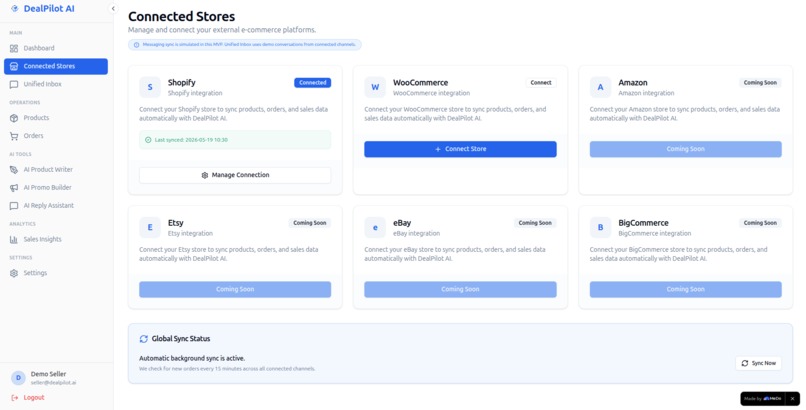Viewport: 806px width, 410px height.
Task: Close the Made by badge
Action: (x=793, y=399)
